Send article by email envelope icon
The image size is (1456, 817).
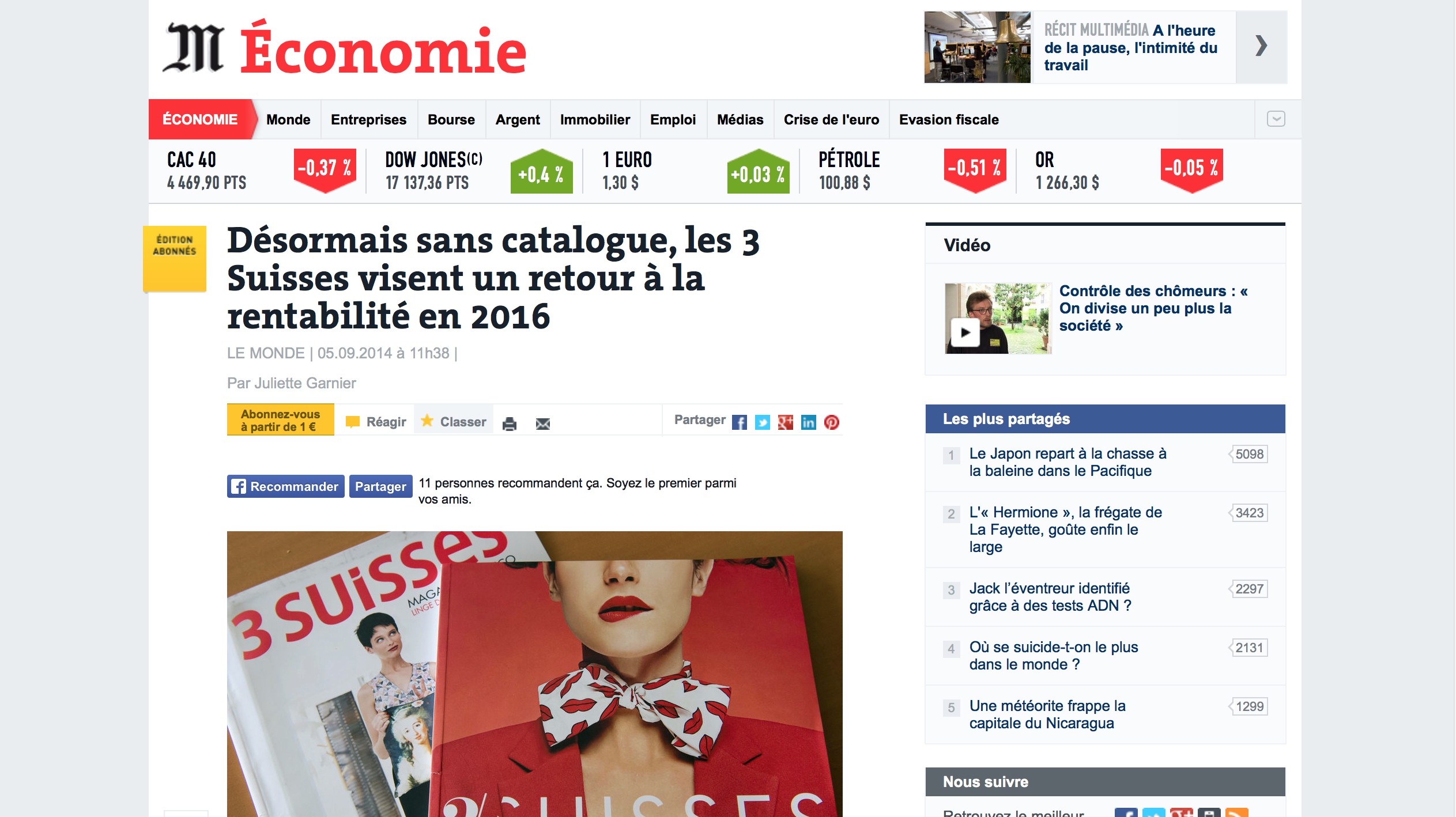point(543,424)
